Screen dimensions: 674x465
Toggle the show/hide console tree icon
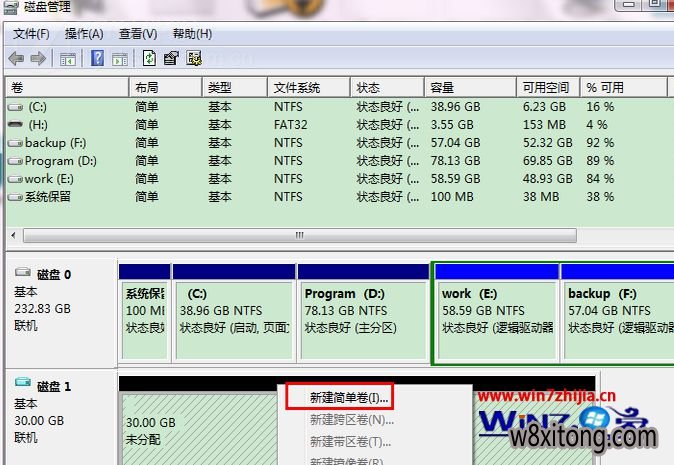70,58
